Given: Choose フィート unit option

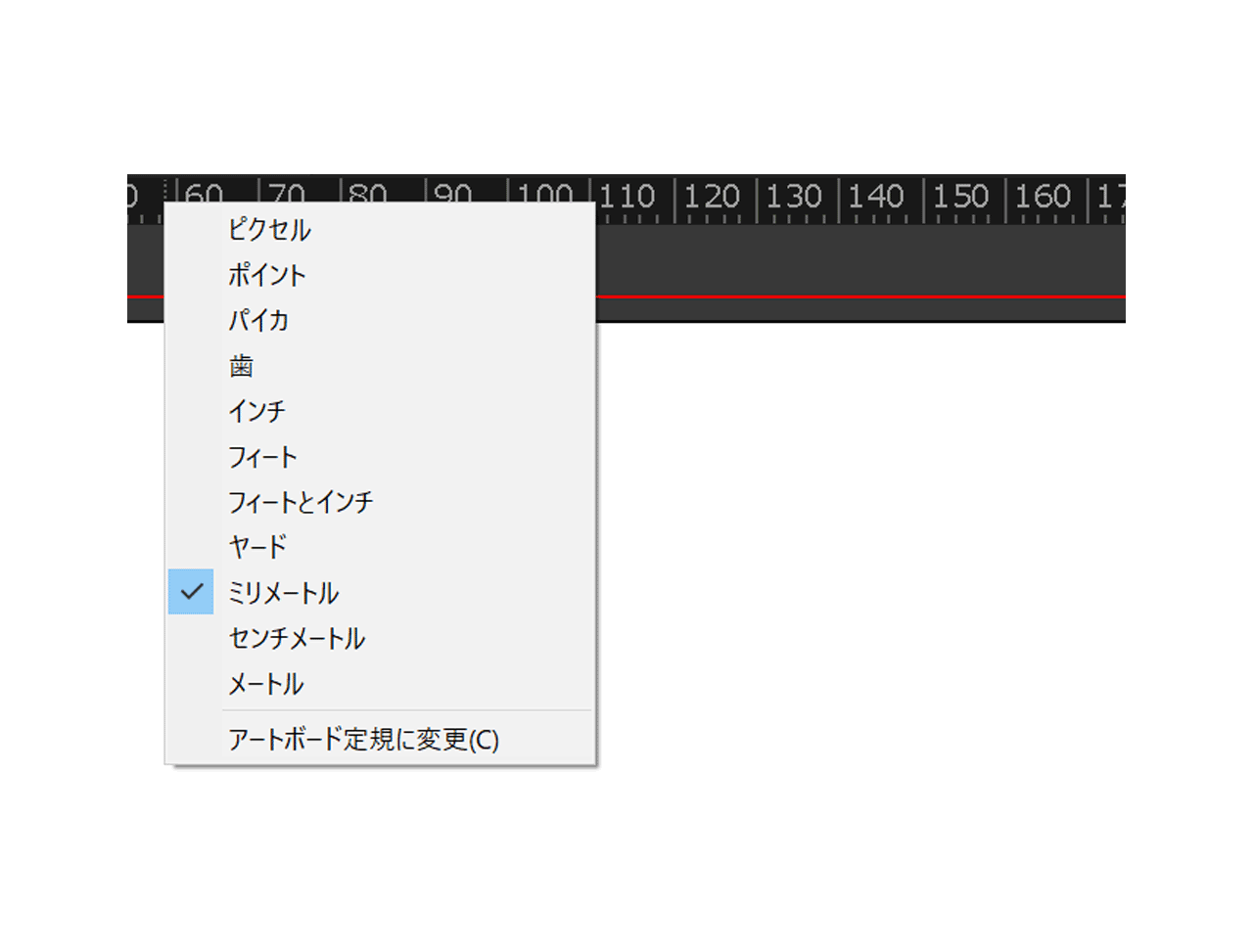Looking at the screenshot, I should tap(380, 457).
